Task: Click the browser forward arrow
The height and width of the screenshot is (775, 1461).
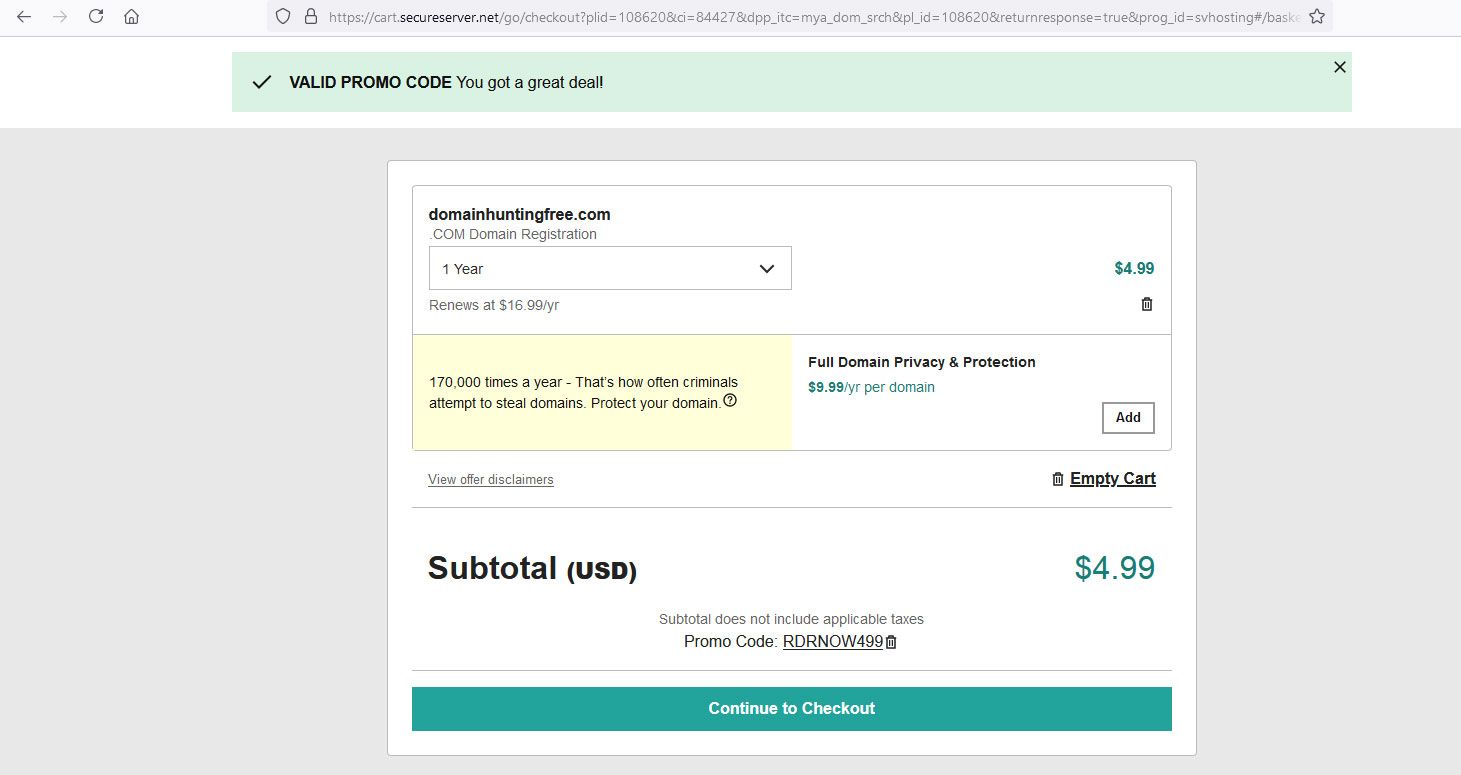Action: (x=60, y=17)
